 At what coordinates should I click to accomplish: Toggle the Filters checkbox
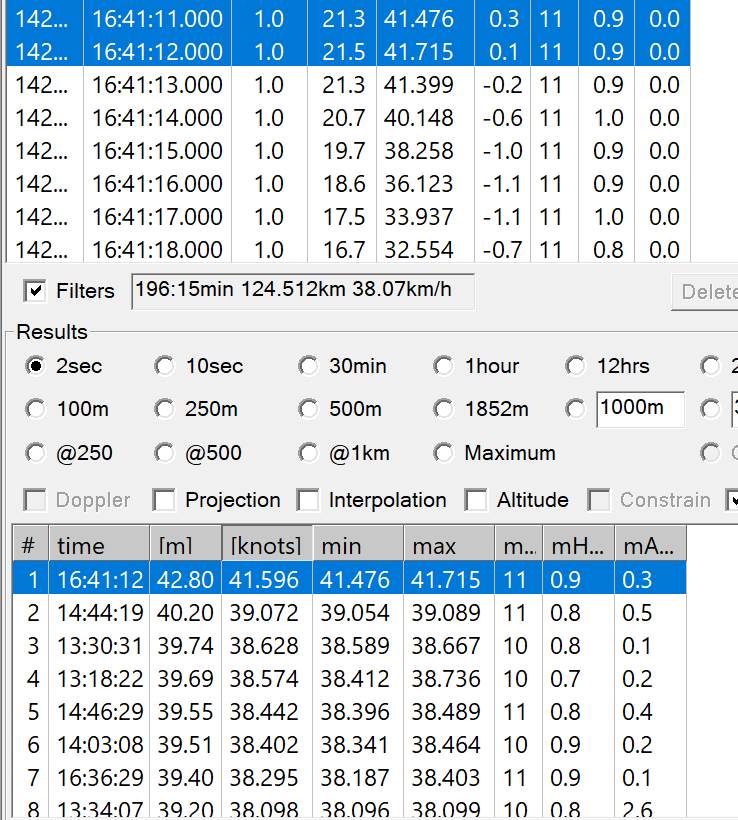(x=36, y=291)
